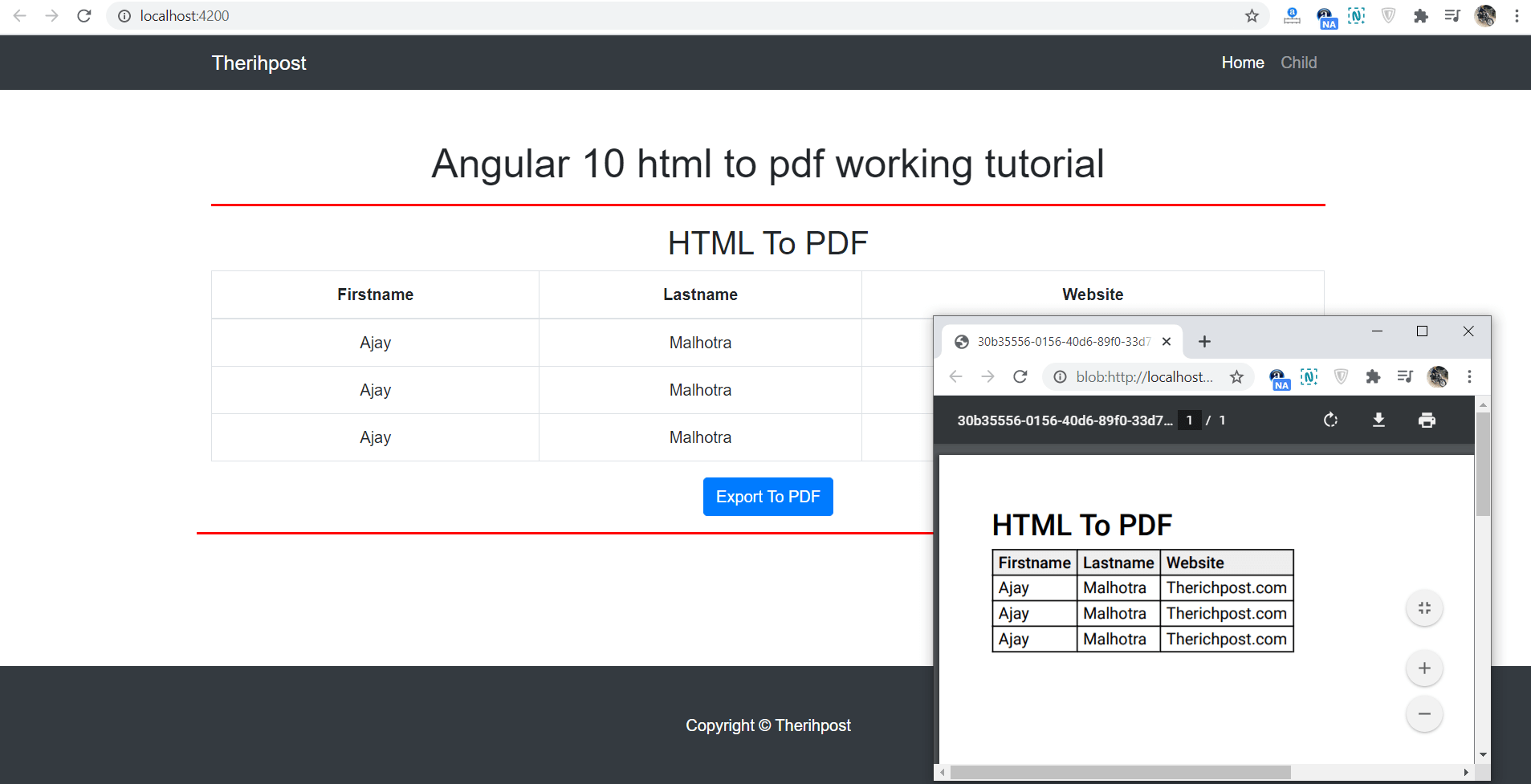
Task: Navigate back in the main browser window
Action: tap(19, 15)
